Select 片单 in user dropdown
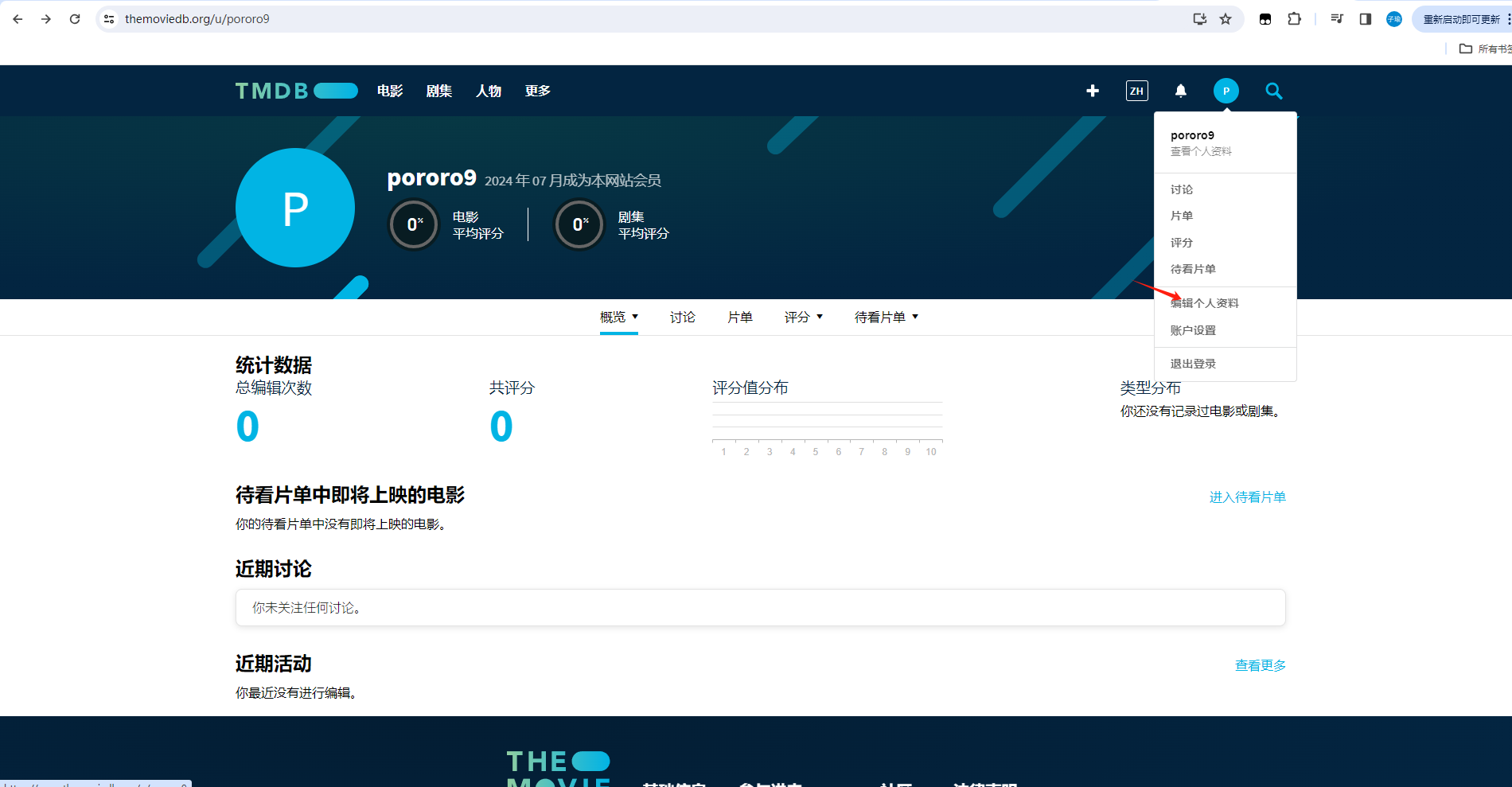This screenshot has height=787, width=1512. click(x=1182, y=216)
